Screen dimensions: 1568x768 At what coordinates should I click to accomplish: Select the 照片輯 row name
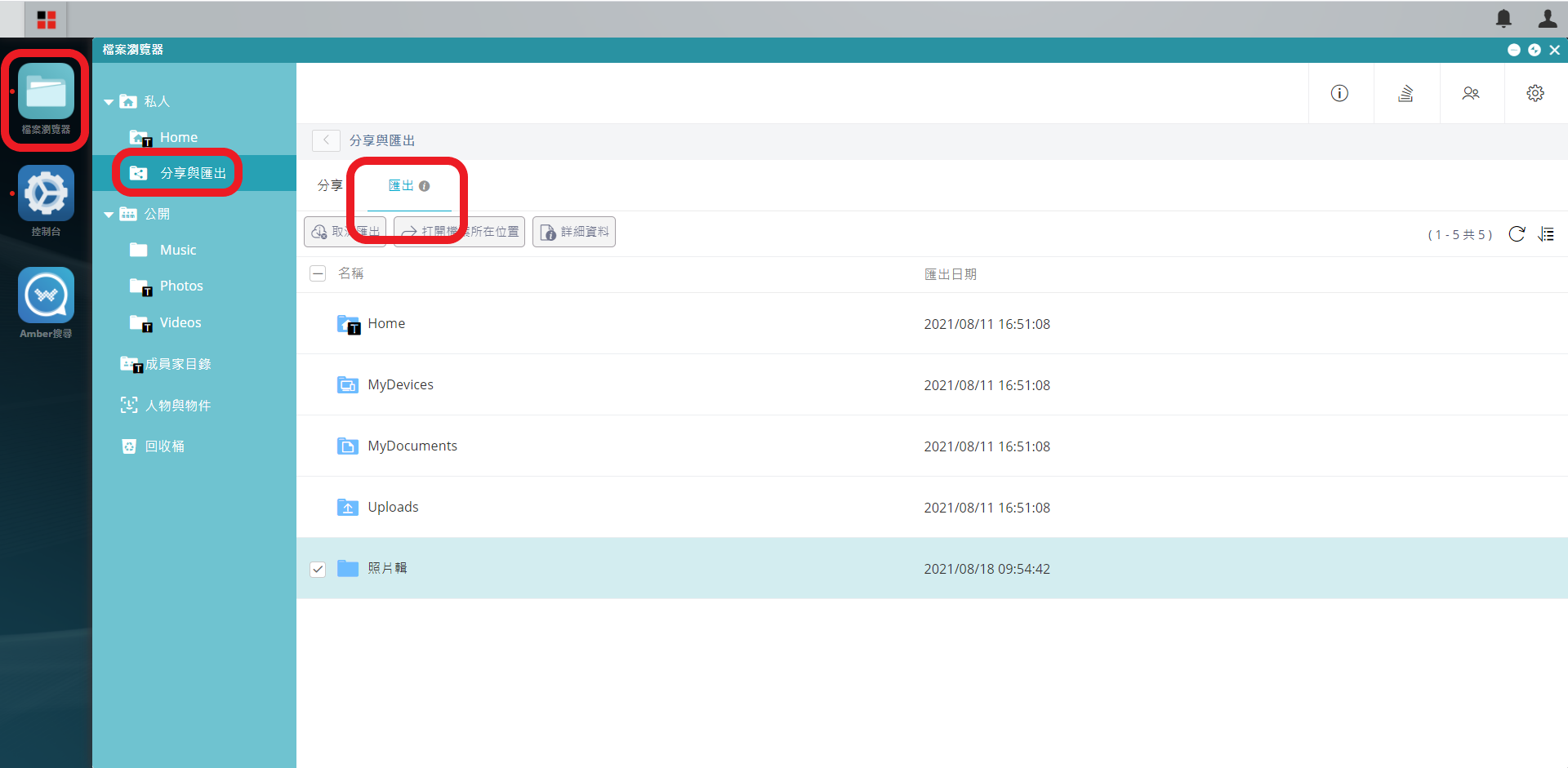[x=387, y=568]
